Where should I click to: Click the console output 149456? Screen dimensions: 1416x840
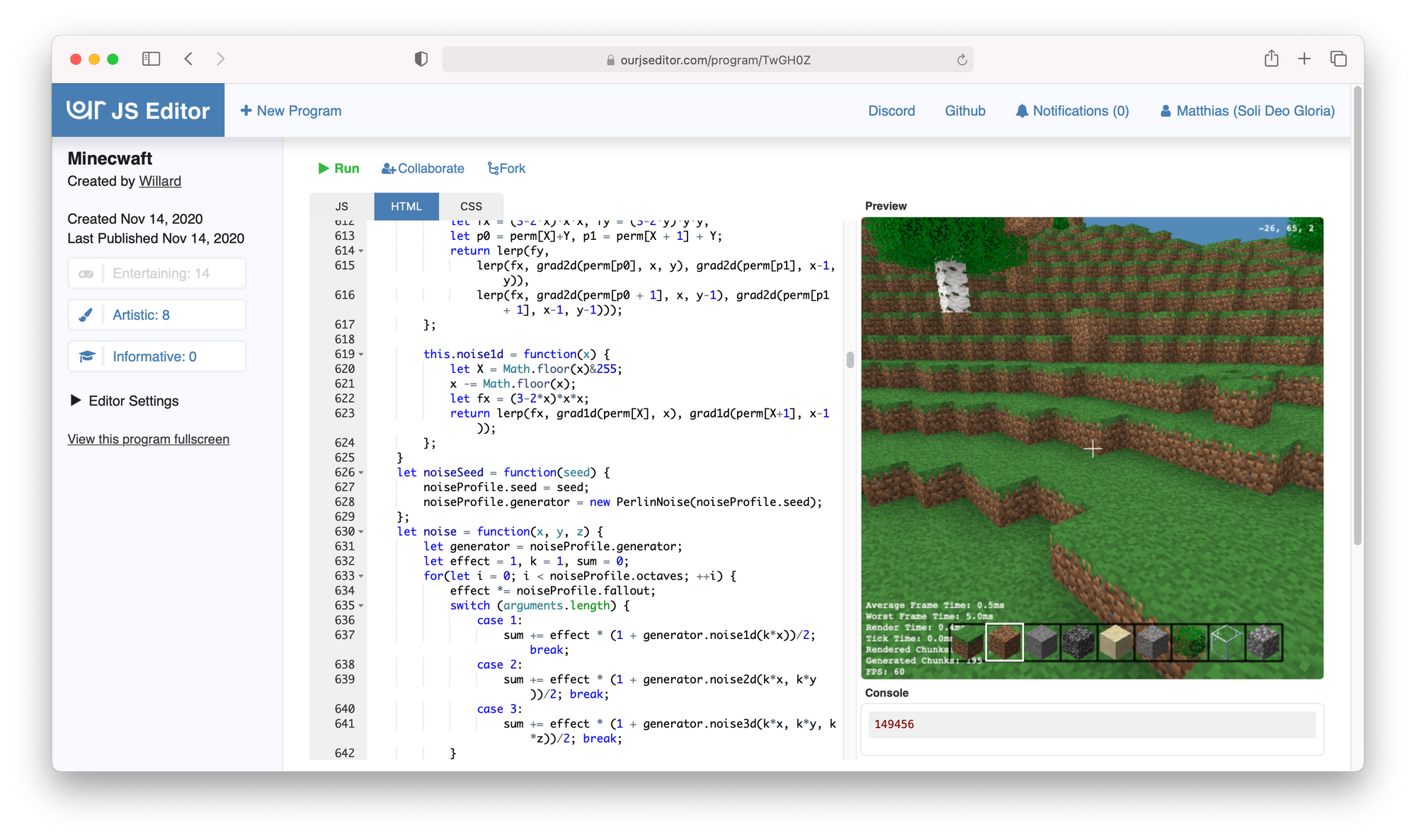click(893, 724)
